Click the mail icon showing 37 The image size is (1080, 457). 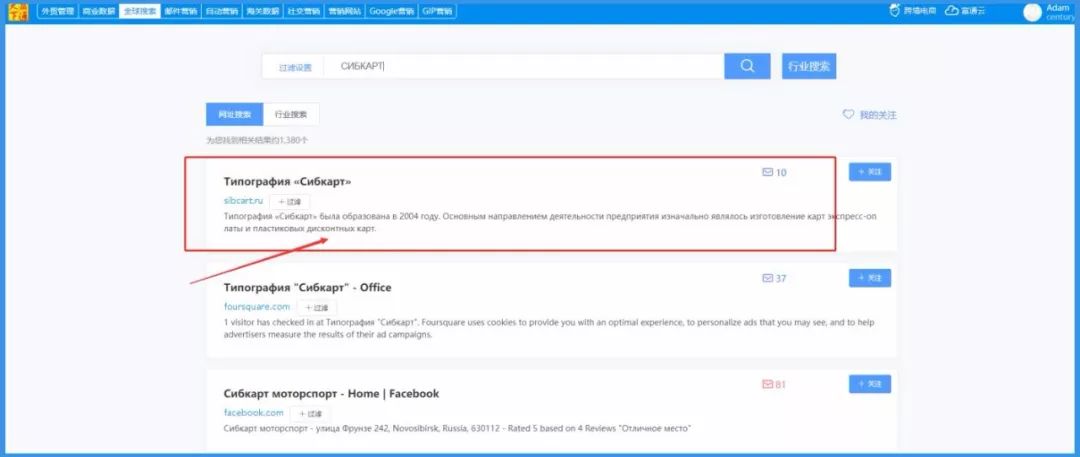767,278
